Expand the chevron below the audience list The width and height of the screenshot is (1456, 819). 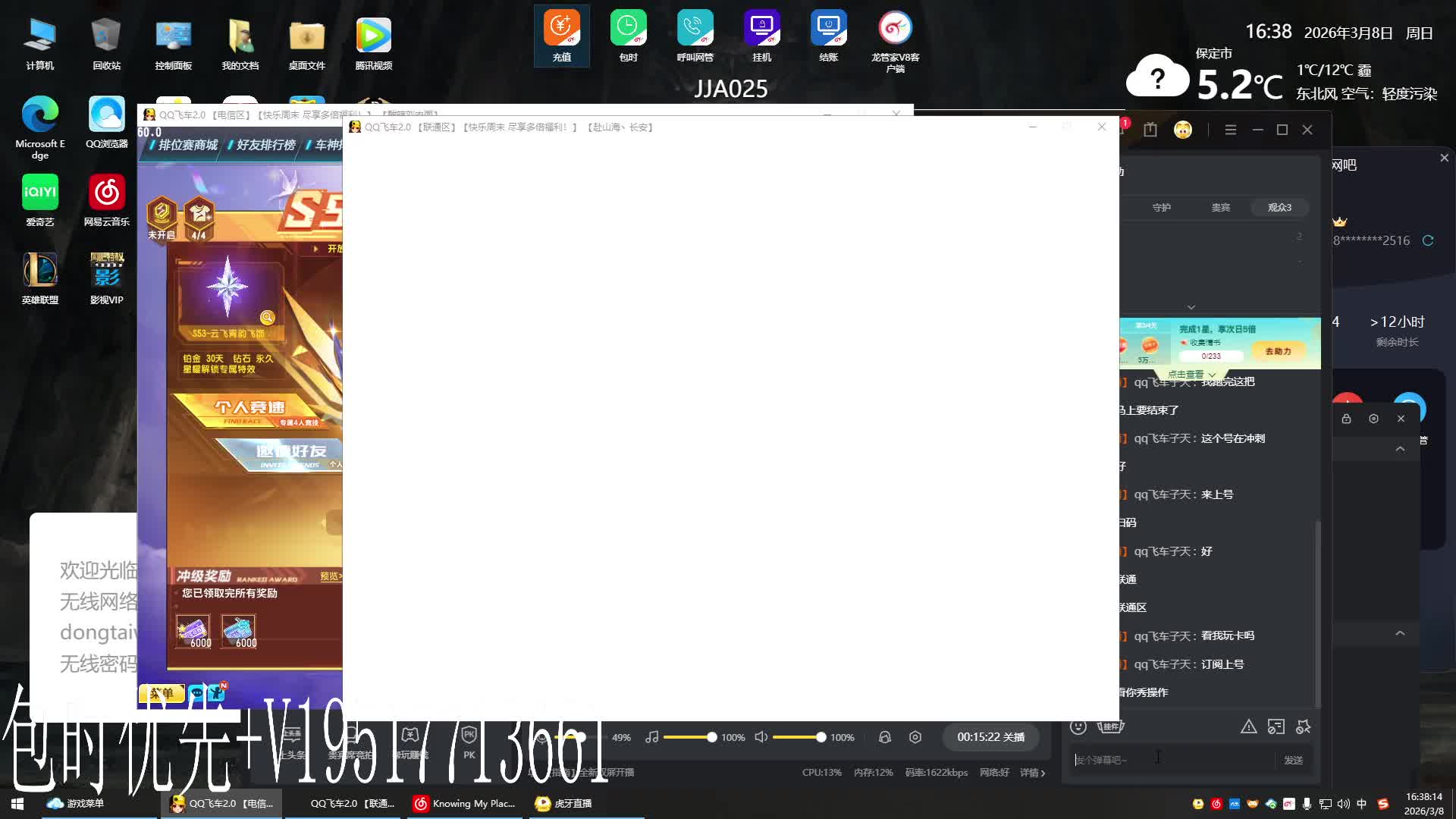click(1191, 307)
